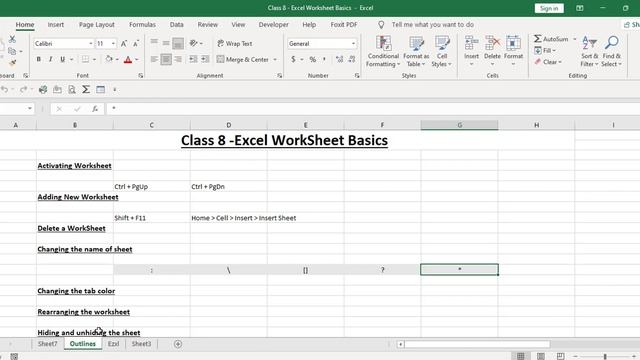
Task: Toggle Italic formatting
Action: click(x=50, y=60)
